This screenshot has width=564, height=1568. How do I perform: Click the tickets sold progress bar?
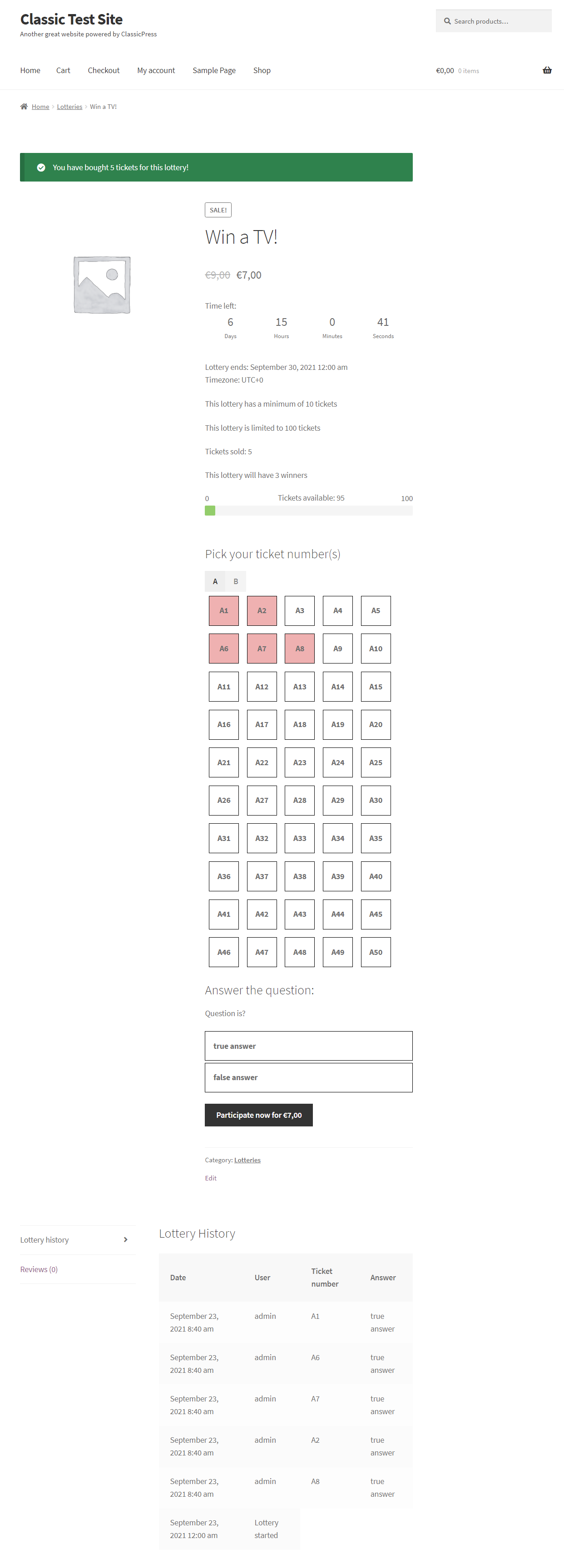(x=308, y=511)
